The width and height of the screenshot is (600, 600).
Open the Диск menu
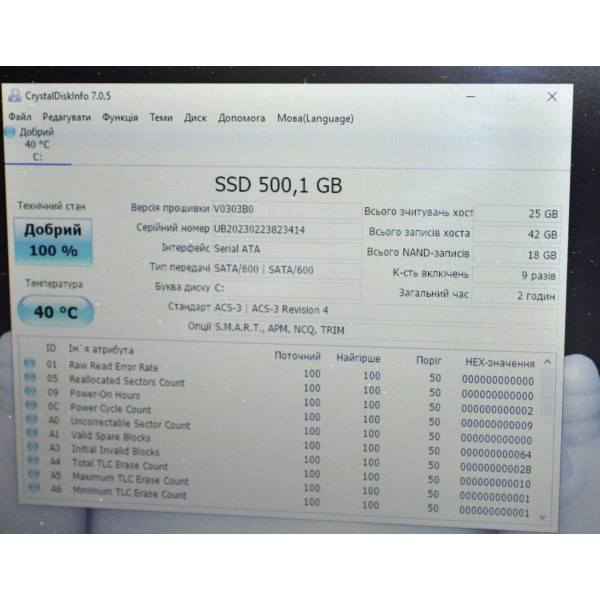(195, 118)
